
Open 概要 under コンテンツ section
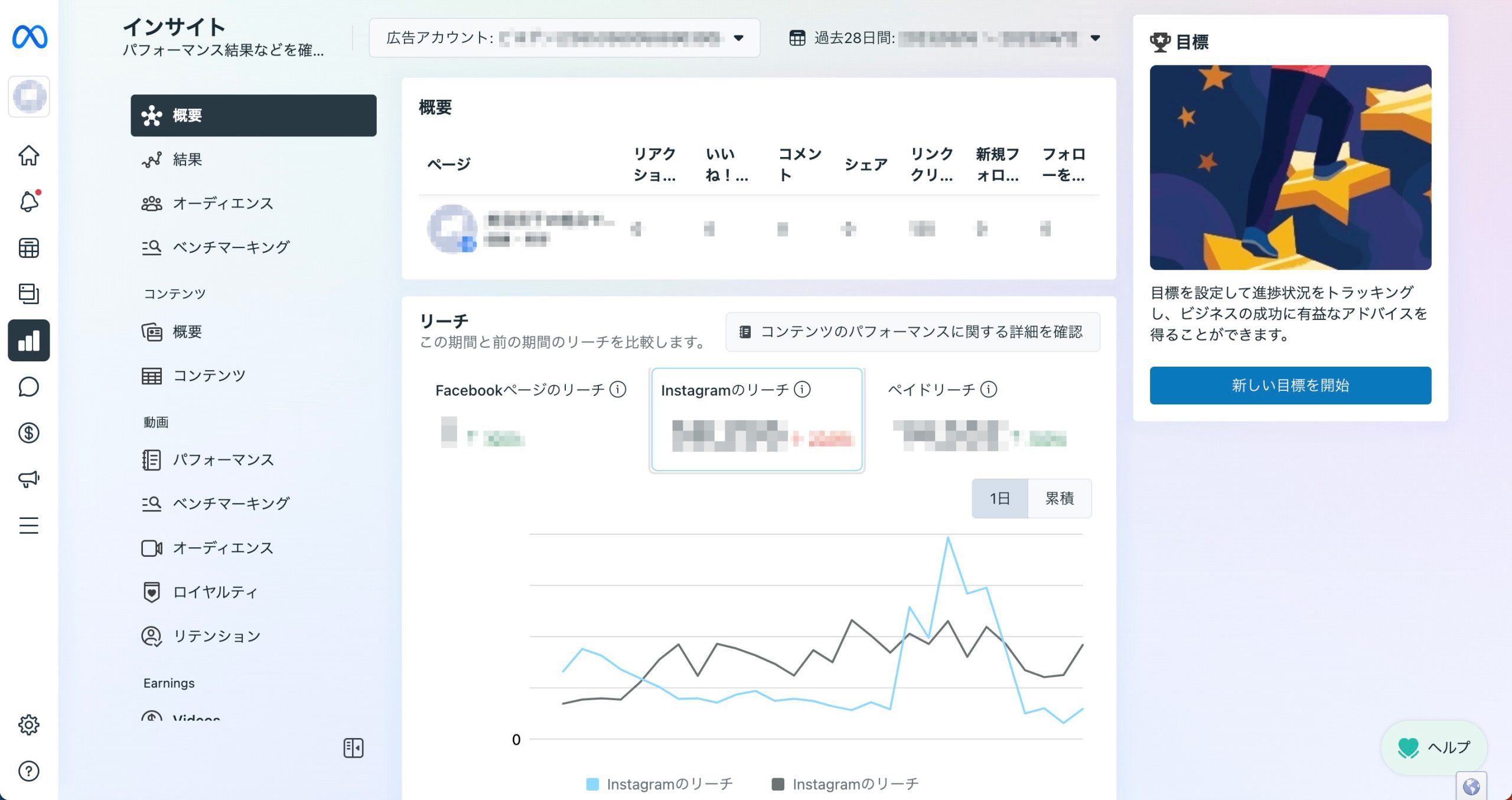(253, 332)
